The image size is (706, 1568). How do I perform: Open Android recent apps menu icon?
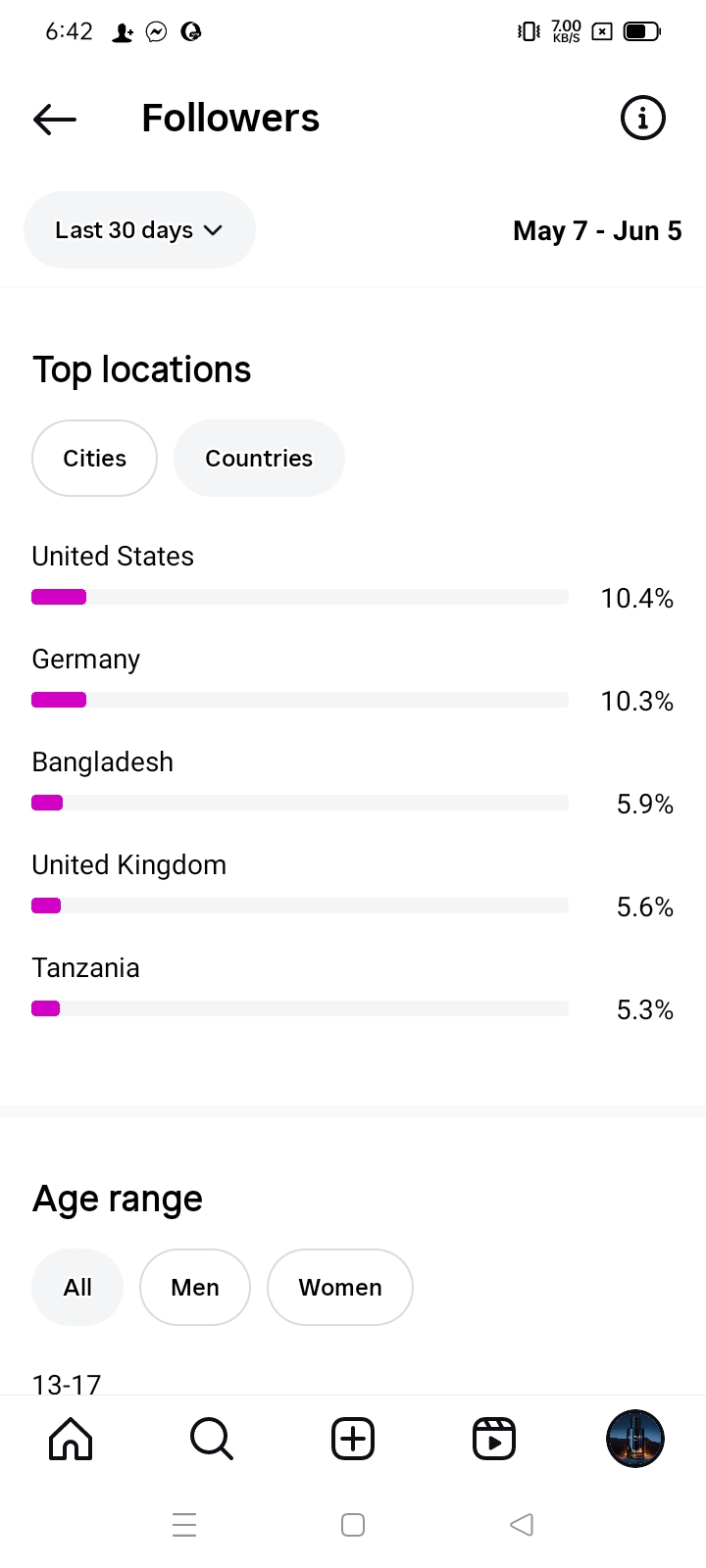tap(184, 1525)
